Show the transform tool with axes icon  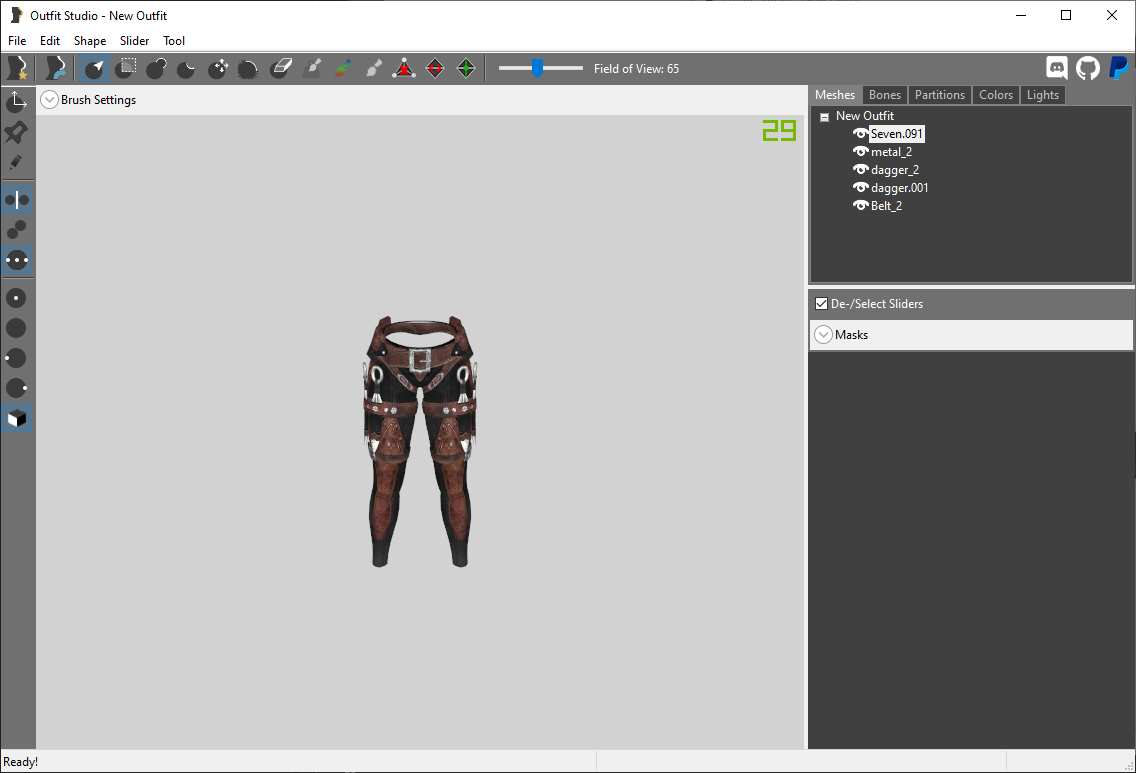[x=17, y=102]
